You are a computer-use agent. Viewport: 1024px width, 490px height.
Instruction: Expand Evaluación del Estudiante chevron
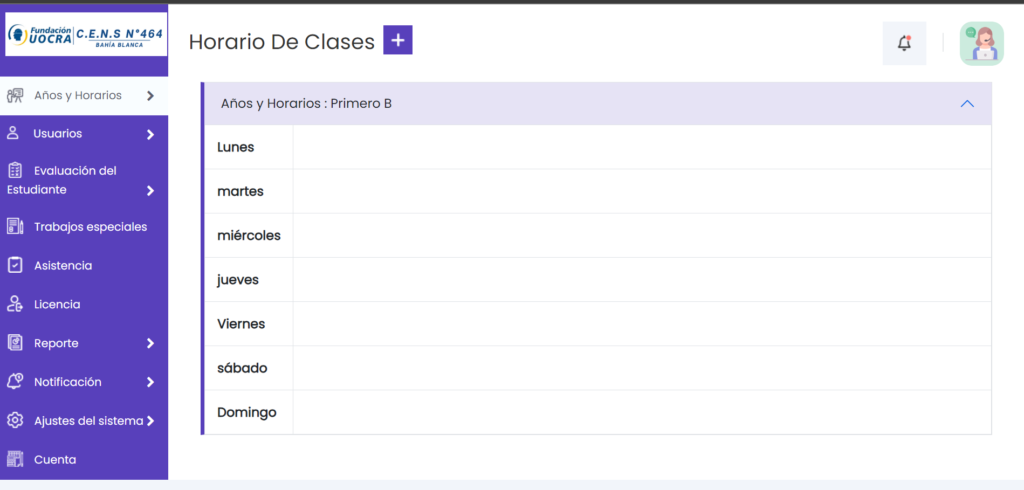click(150, 191)
